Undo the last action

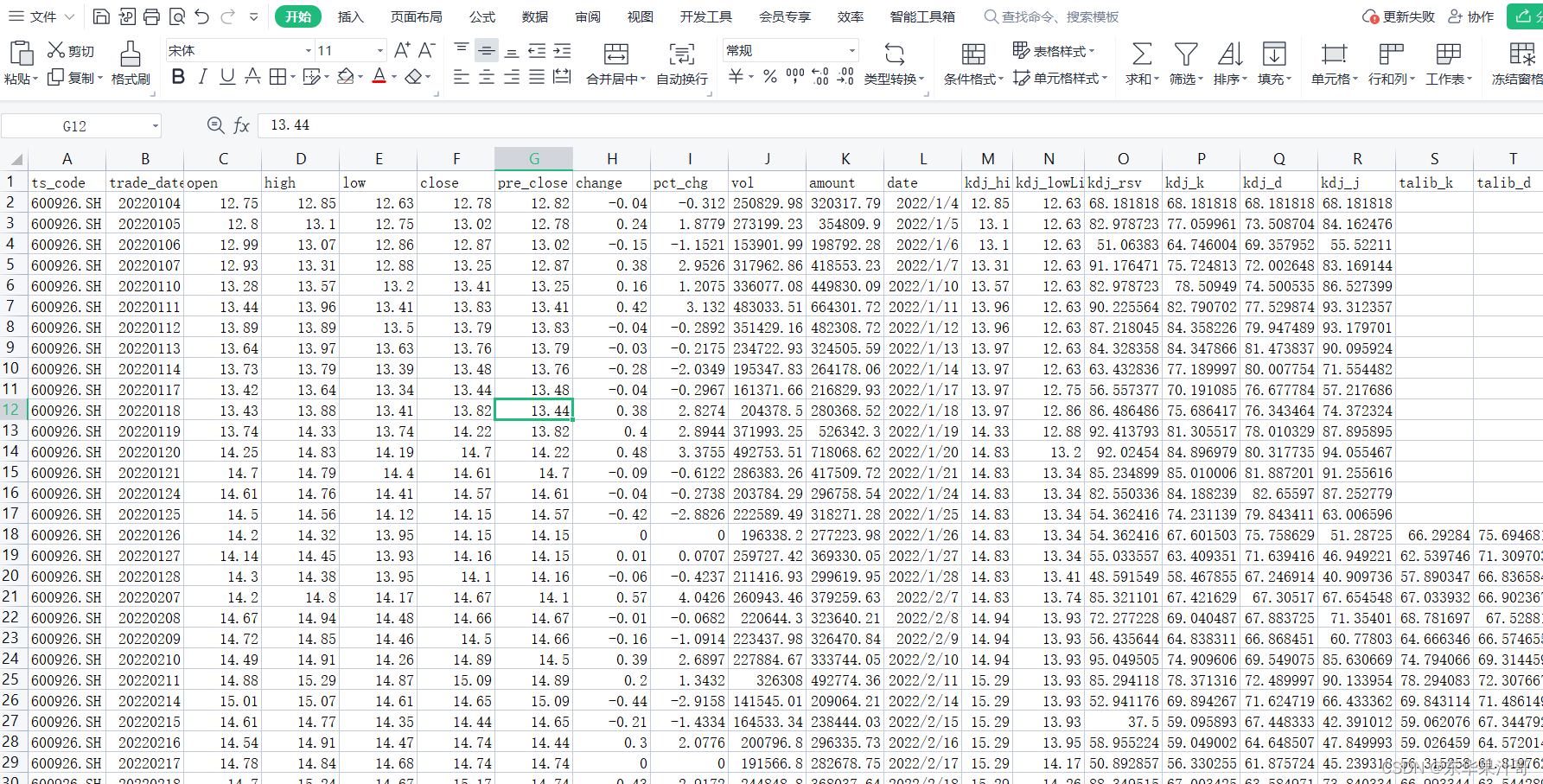click(x=202, y=16)
